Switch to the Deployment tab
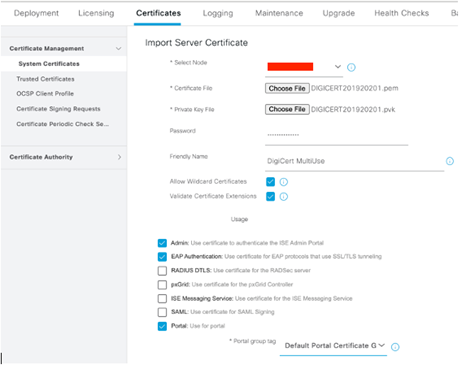 pyautogui.click(x=36, y=13)
